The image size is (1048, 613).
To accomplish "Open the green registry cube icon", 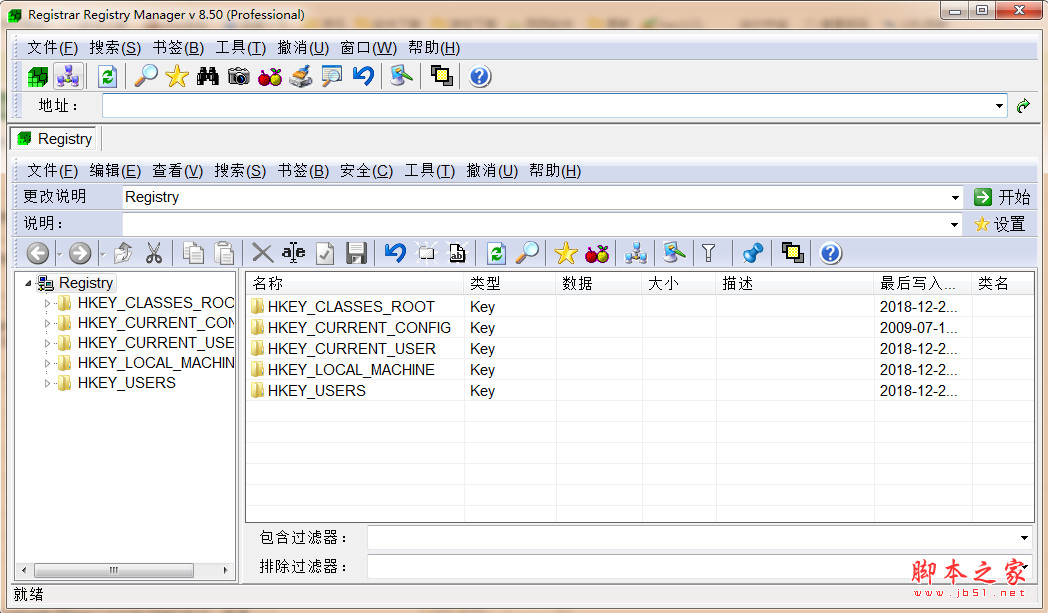I will pyautogui.click(x=38, y=76).
